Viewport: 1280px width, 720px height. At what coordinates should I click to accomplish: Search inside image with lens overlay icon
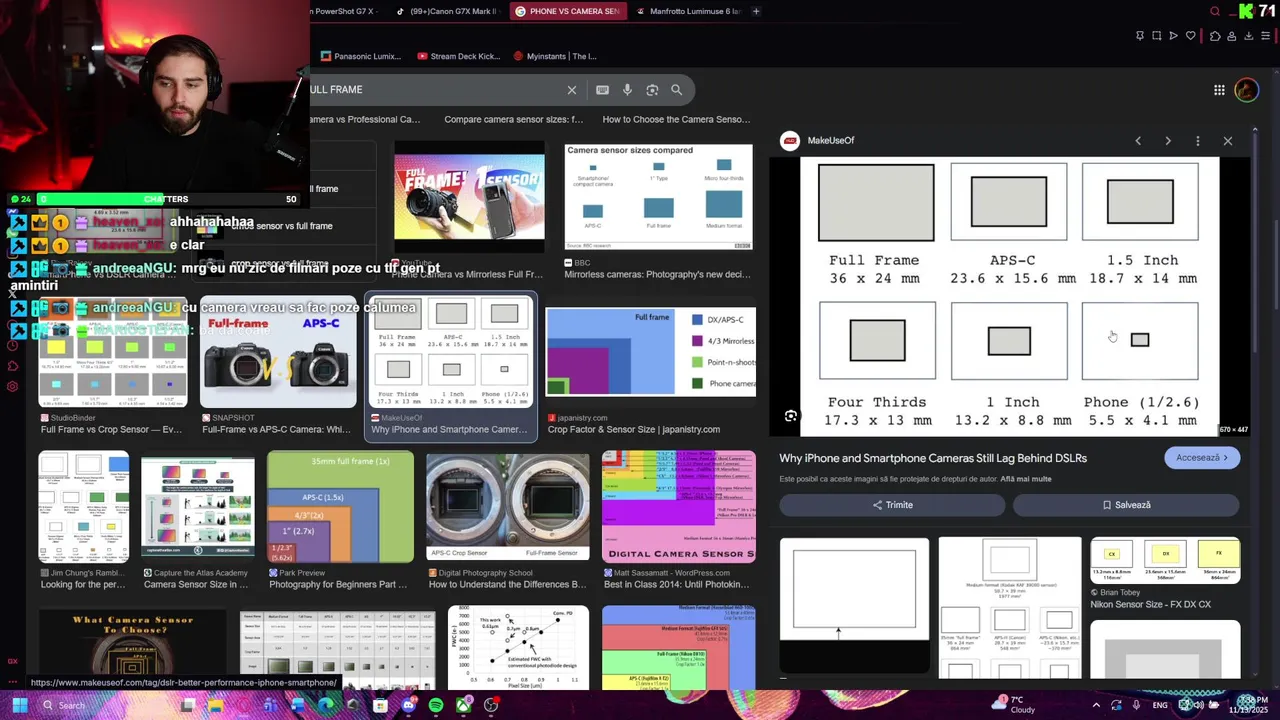click(x=791, y=416)
